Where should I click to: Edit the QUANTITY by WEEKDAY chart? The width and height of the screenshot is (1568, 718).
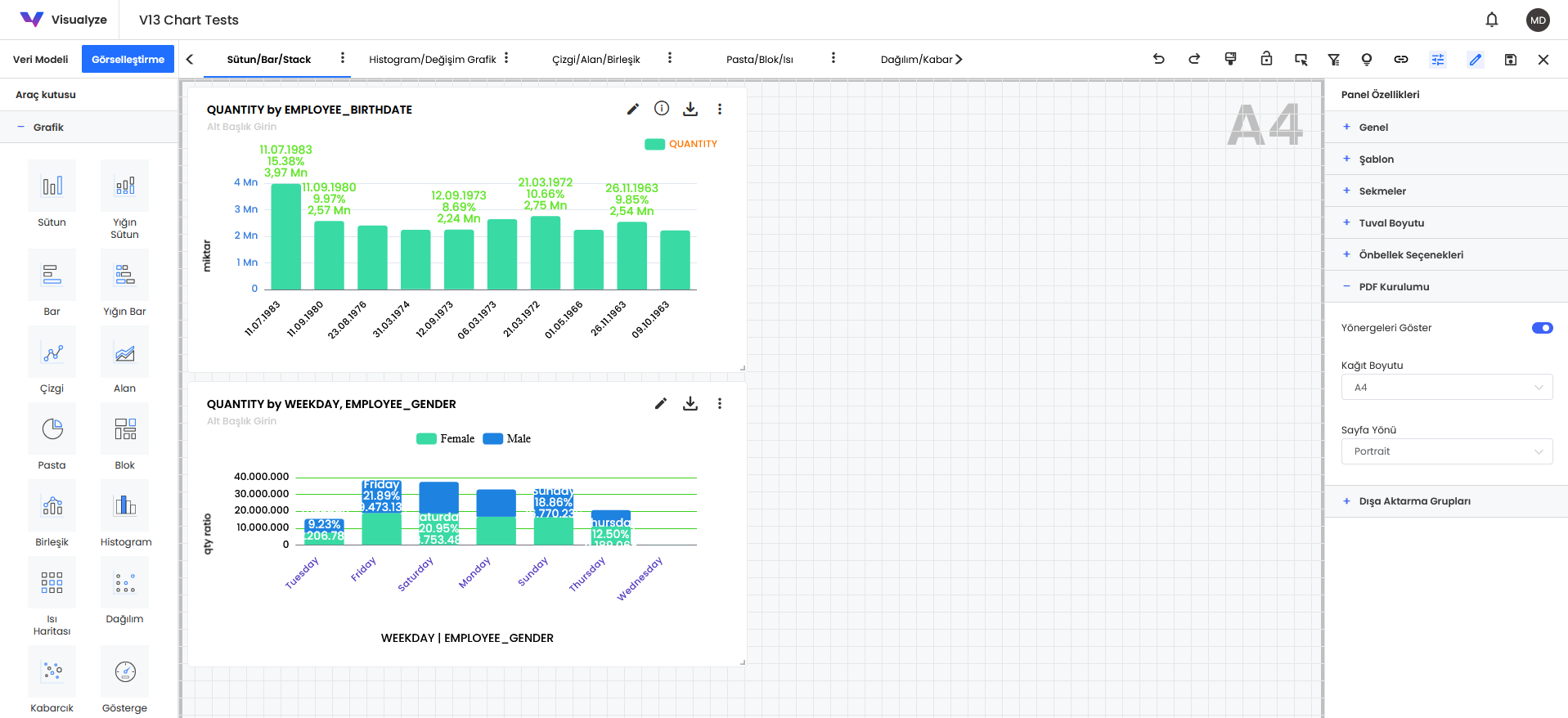click(660, 403)
